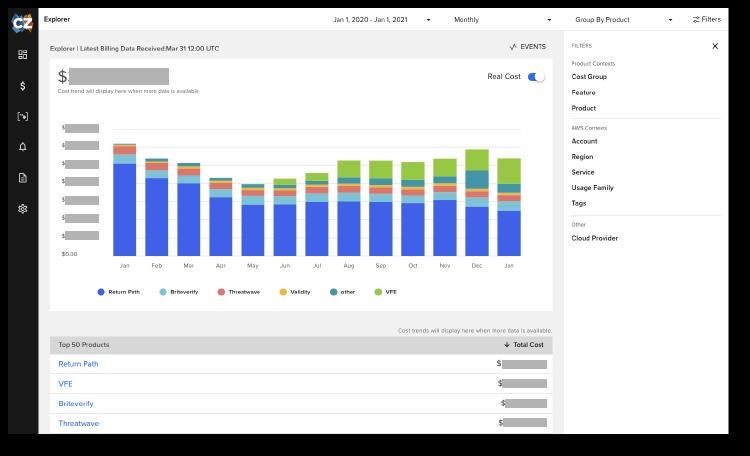Select Tags filter
Viewport: 750px width, 456px height.
click(579, 203)
